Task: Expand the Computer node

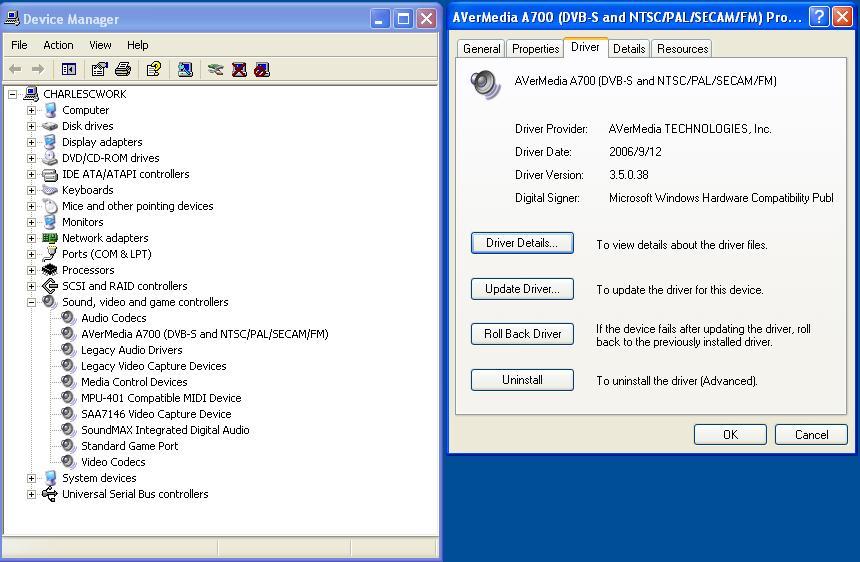Action: coord(31,110)
